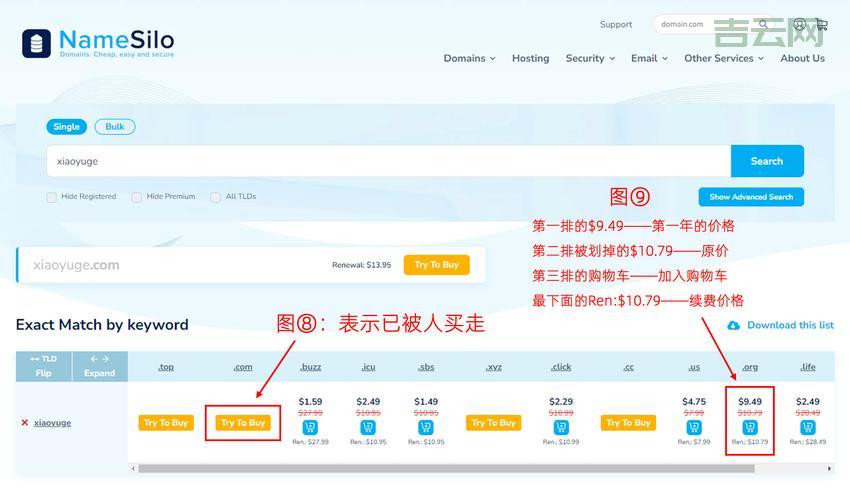Click the NameSilo logo icon
The image size is (850, 500).
click(37, 43)
